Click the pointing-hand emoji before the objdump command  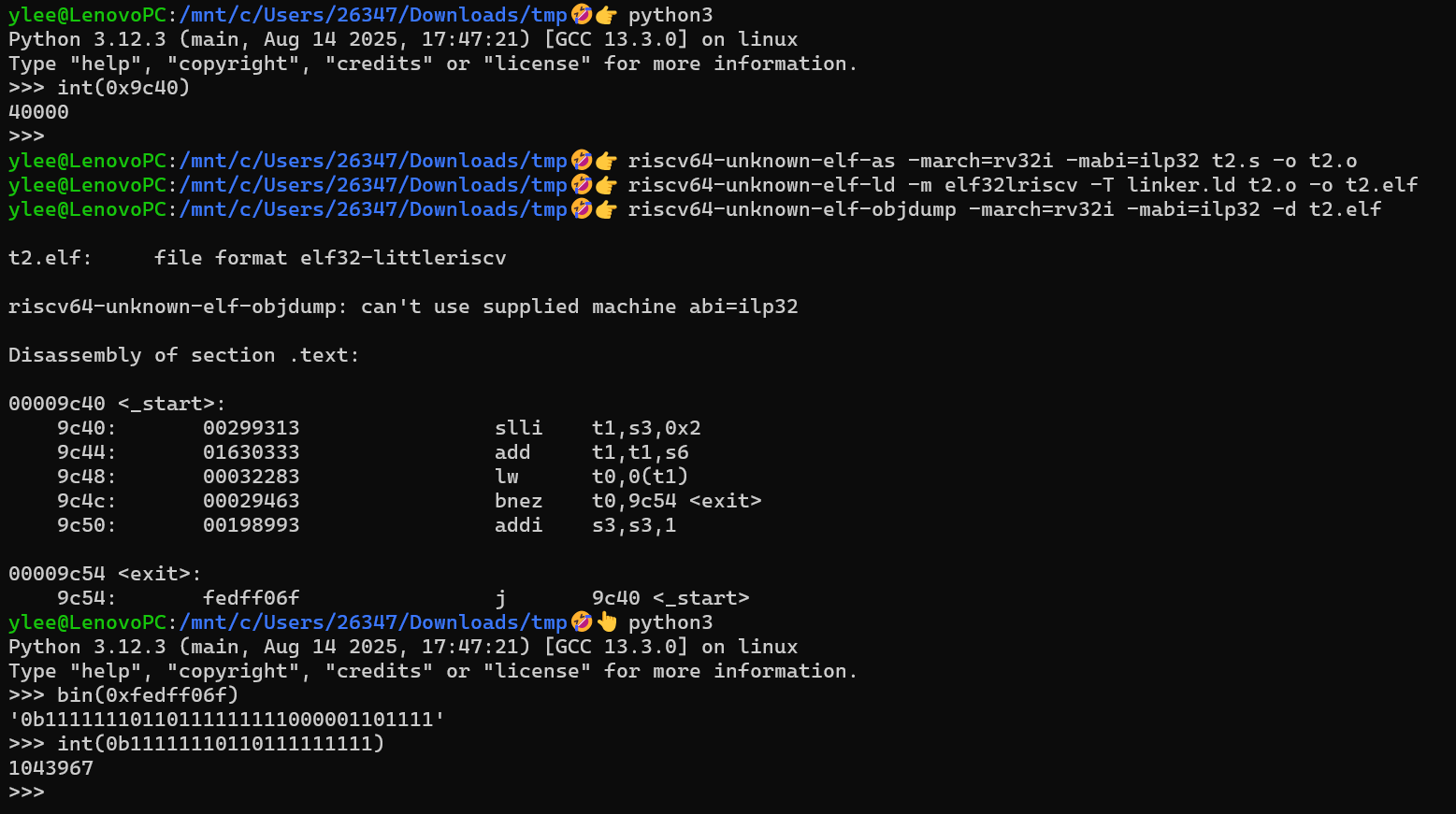click(606, 209)
